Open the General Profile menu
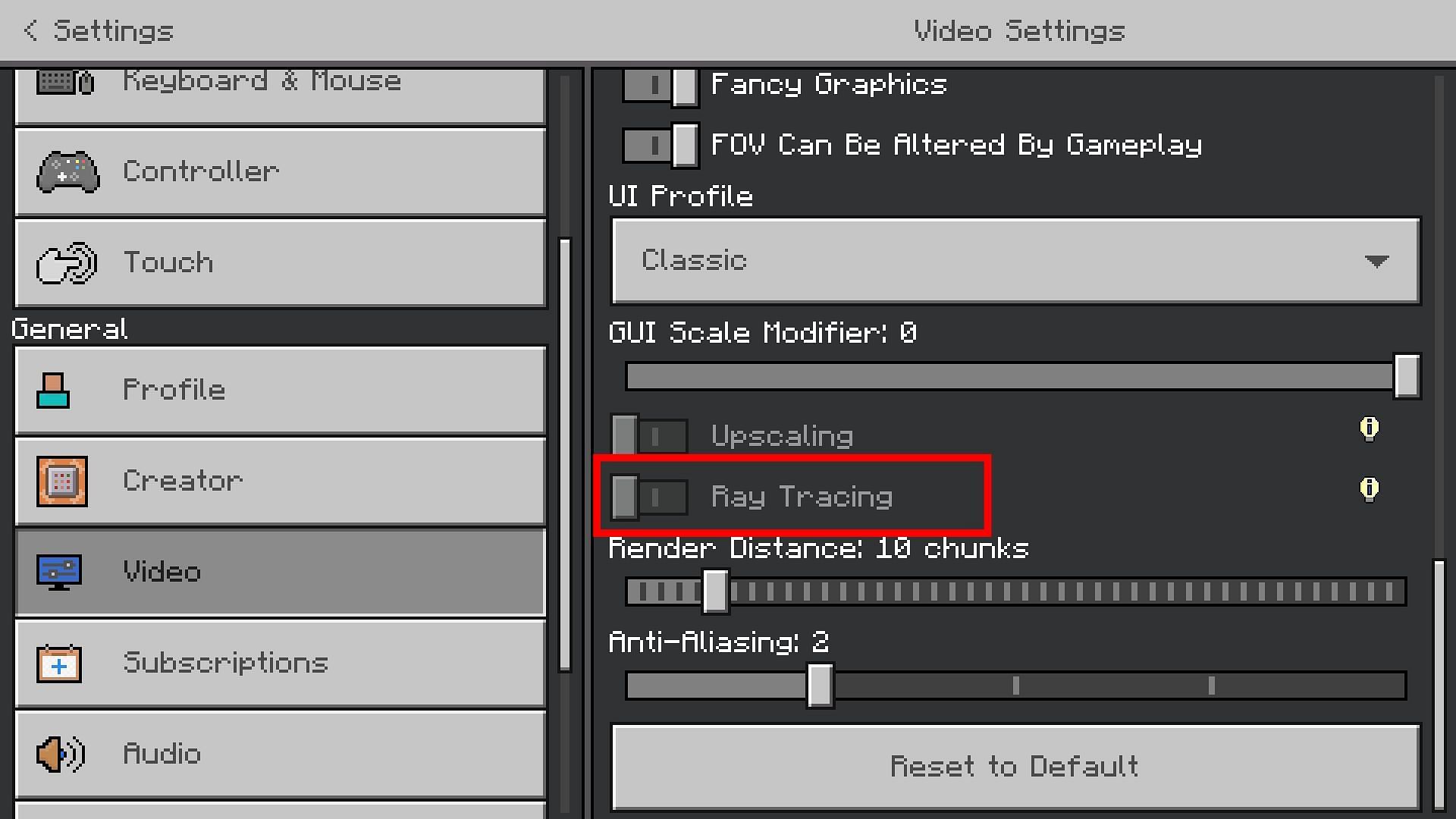The image size is (1456, 819). pos(281,389)
